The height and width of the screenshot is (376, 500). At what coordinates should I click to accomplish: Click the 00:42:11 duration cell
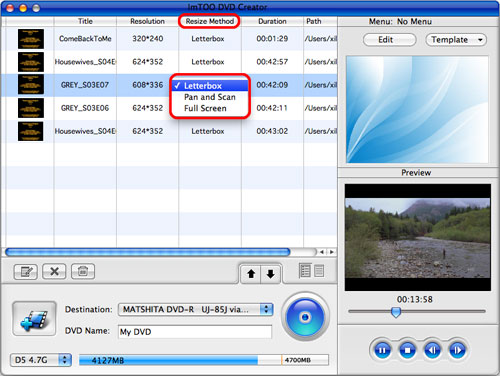272,108
